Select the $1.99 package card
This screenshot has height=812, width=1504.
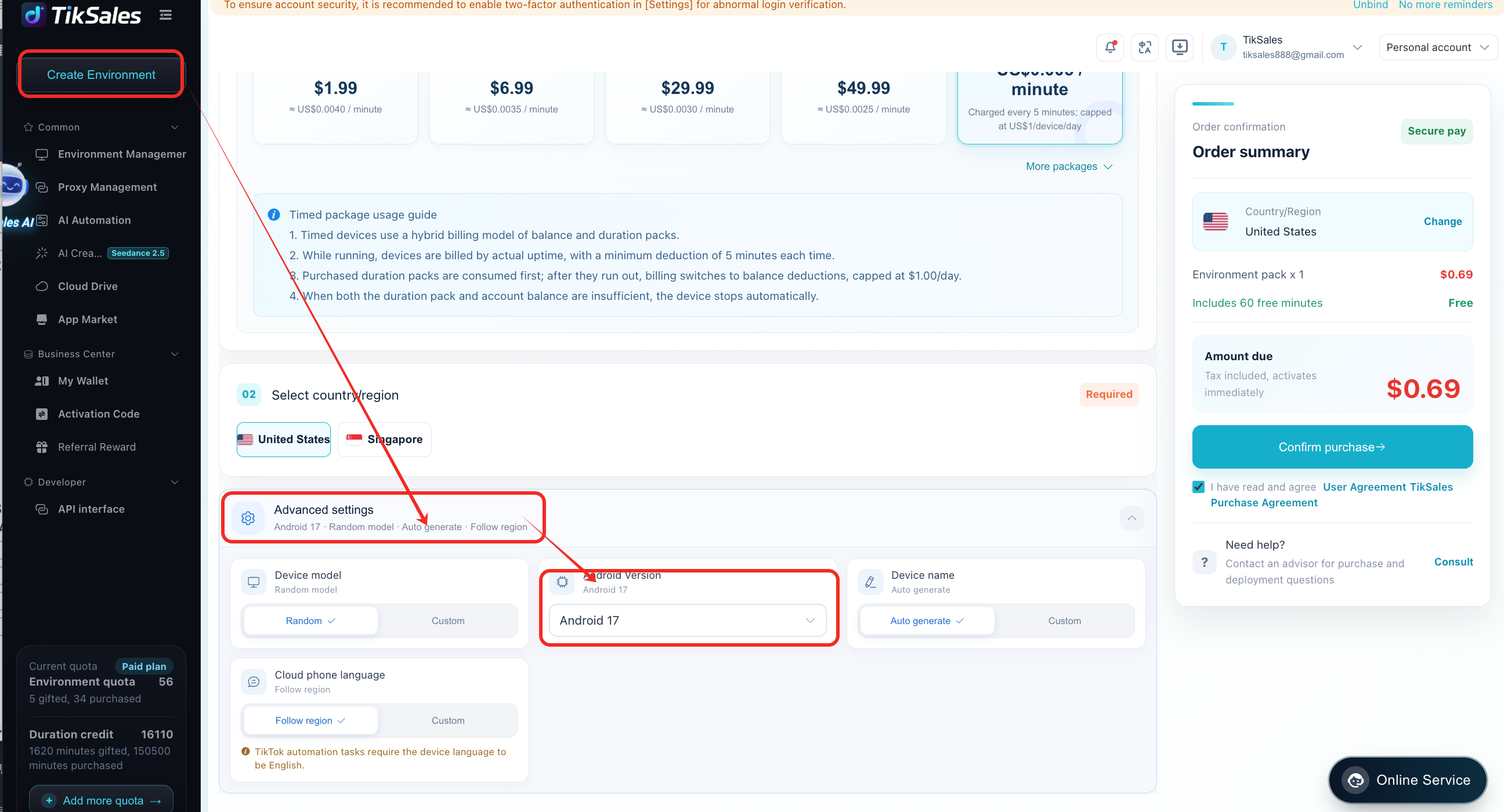click(x=336, y=107)
